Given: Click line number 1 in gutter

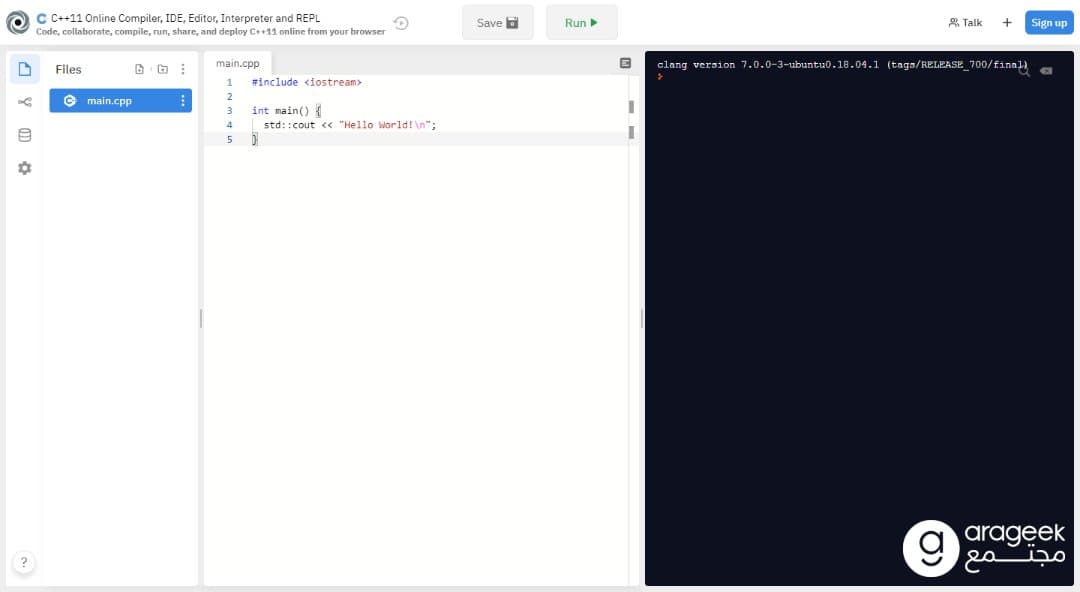Looking at the screenshot, I should click(x=229, y=82).
